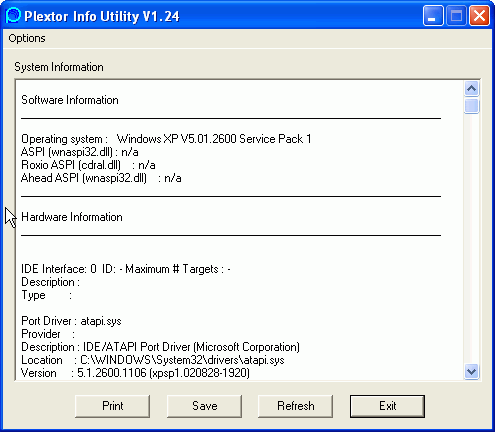Click the 'Hardware Information' heading
The height and width of the screenshot is (432, 495).
click(72, 217)
